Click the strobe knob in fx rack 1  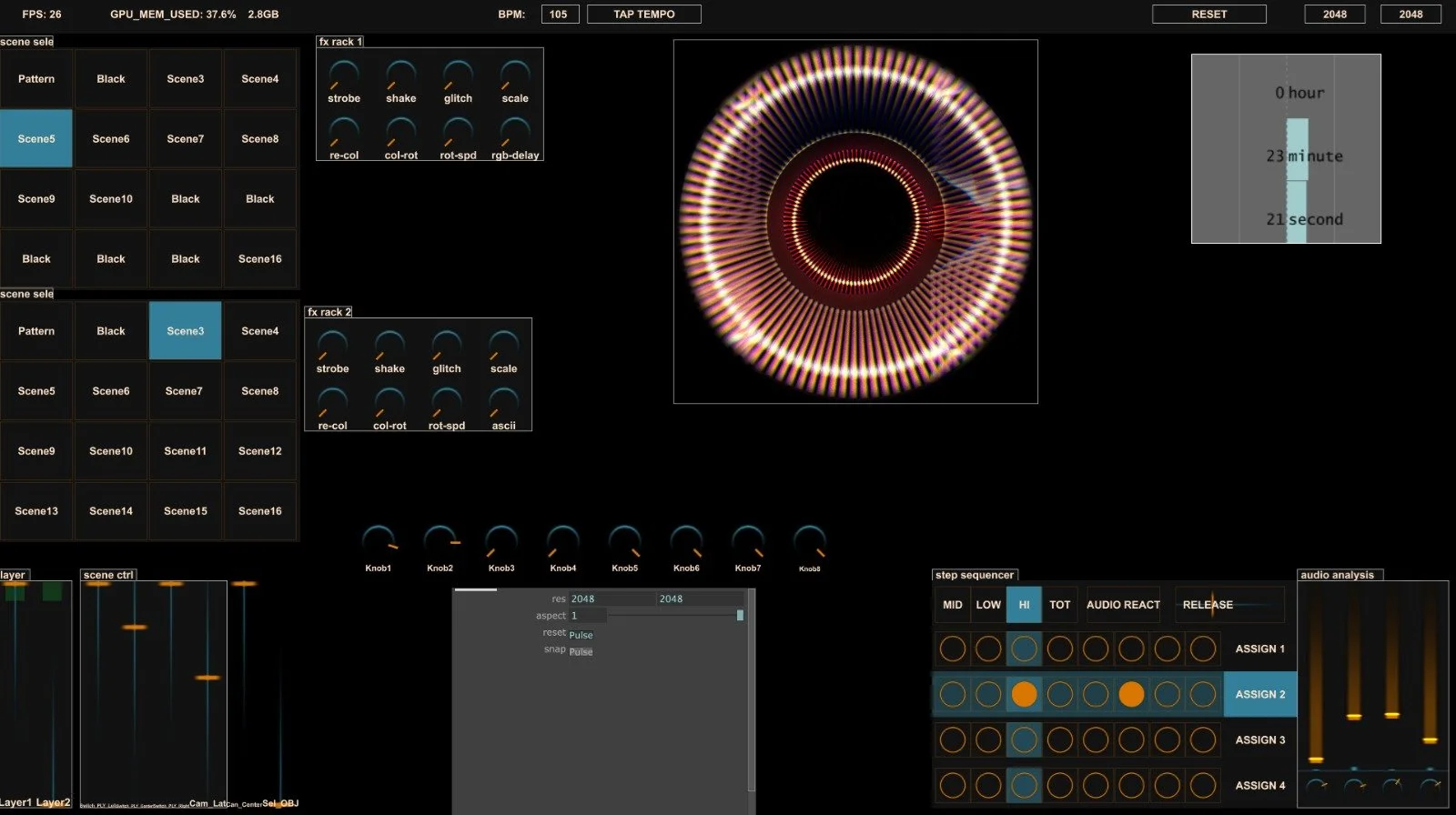tap(344, 76)
